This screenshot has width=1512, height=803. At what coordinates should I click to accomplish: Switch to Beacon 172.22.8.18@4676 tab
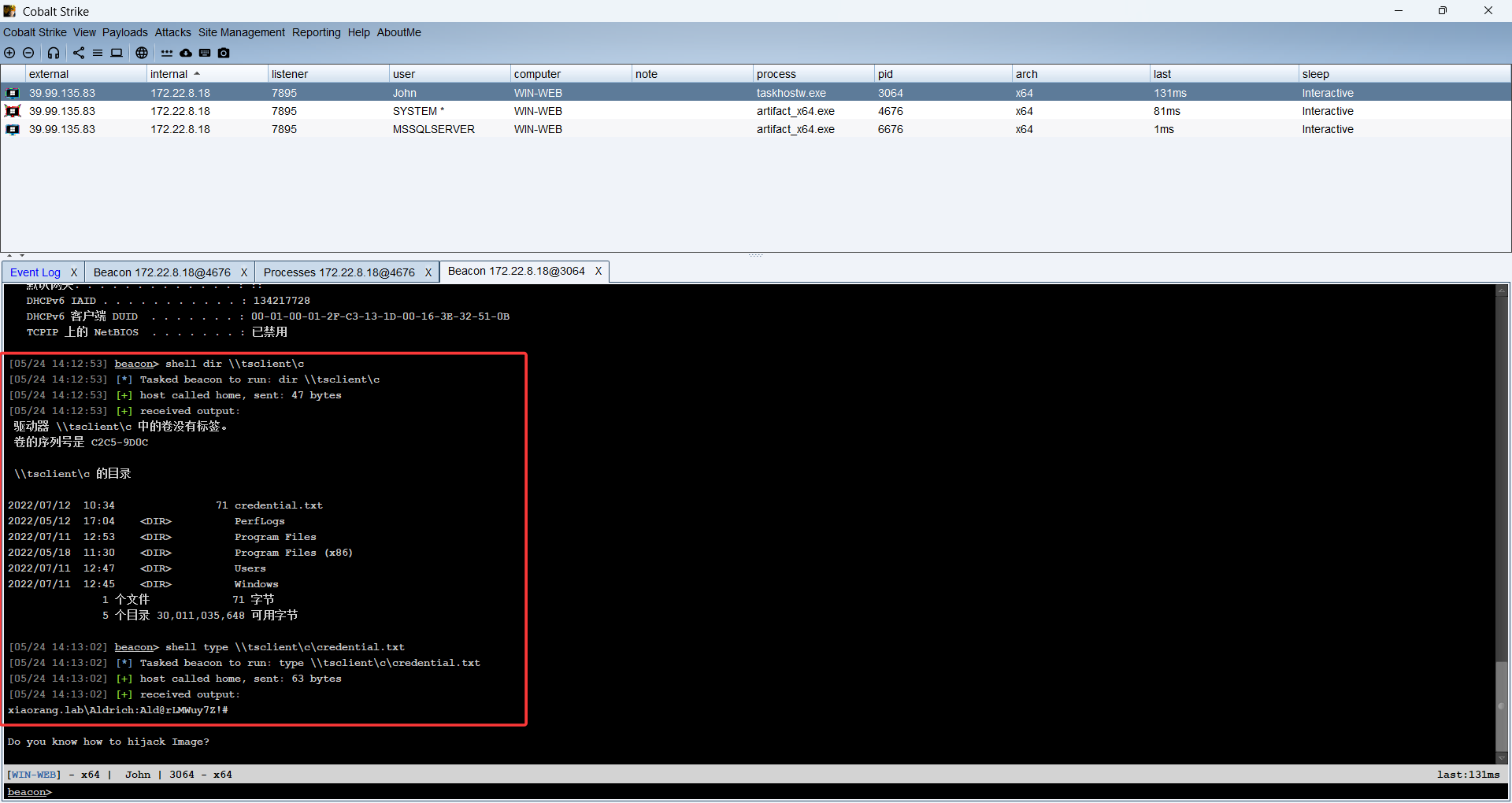coord(161,272)
